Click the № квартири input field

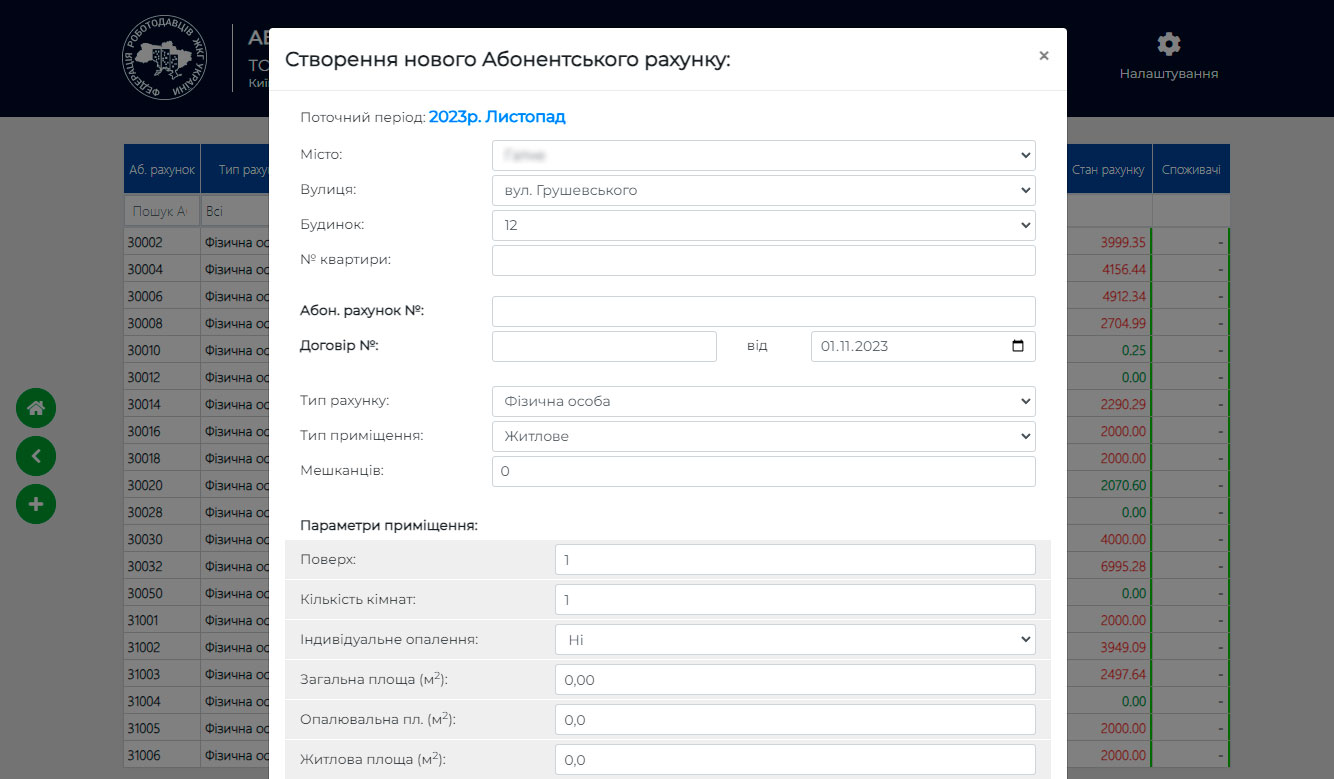763,260
